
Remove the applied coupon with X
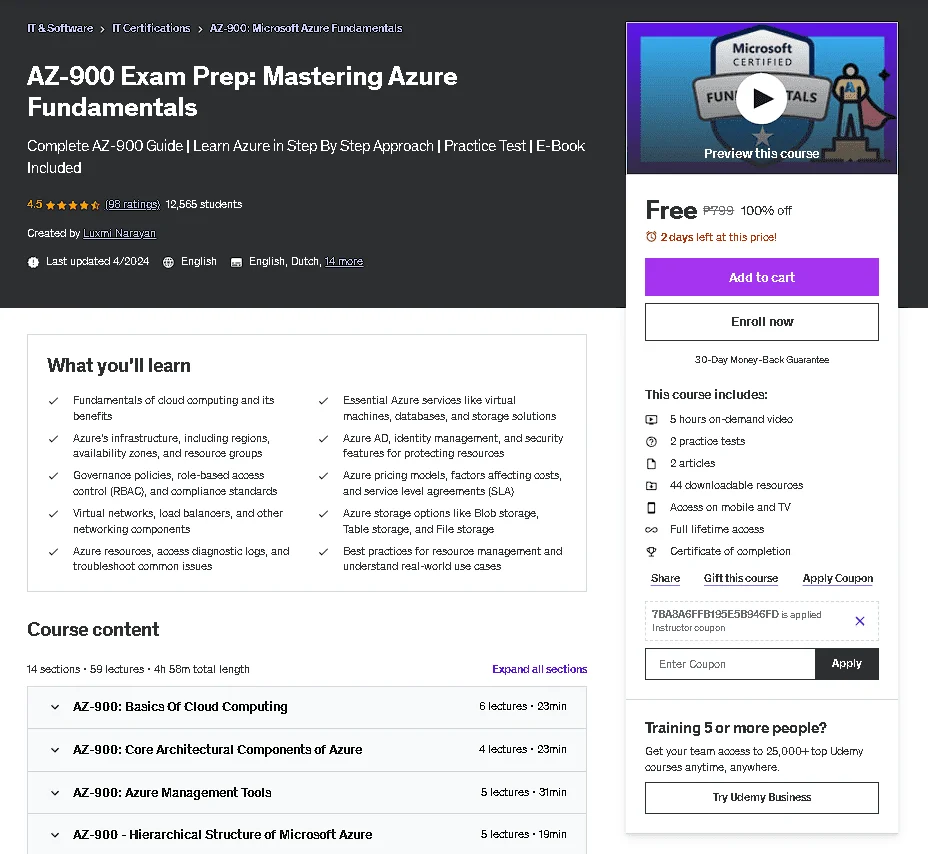860,621
